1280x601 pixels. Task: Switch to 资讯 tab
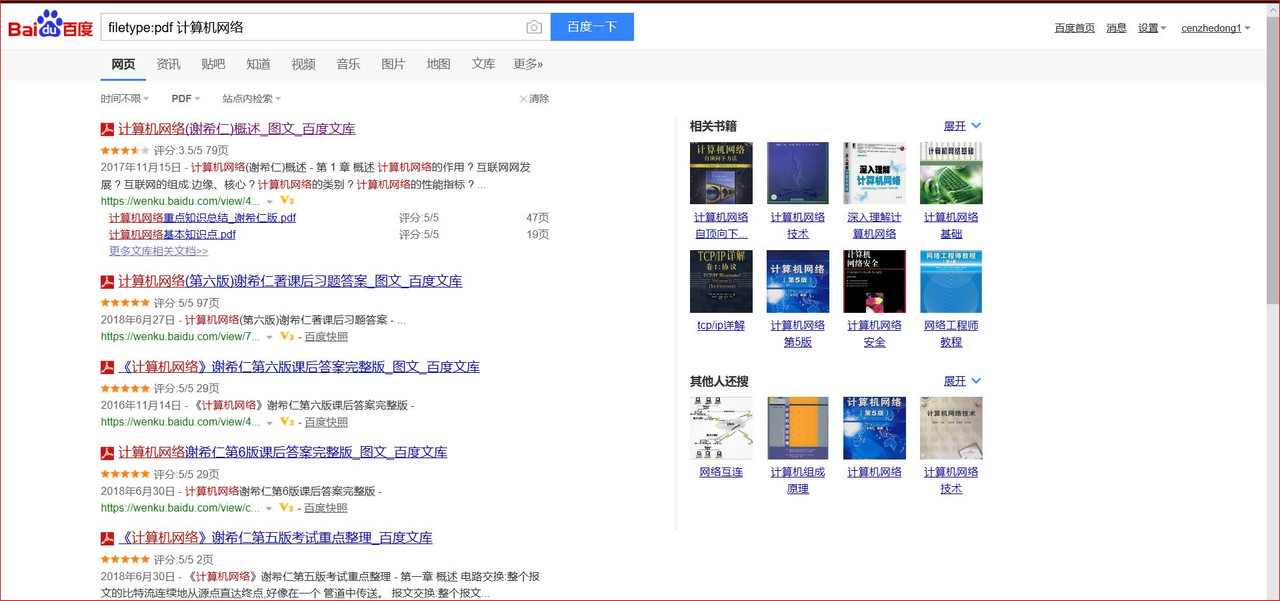tap(168, 64)
